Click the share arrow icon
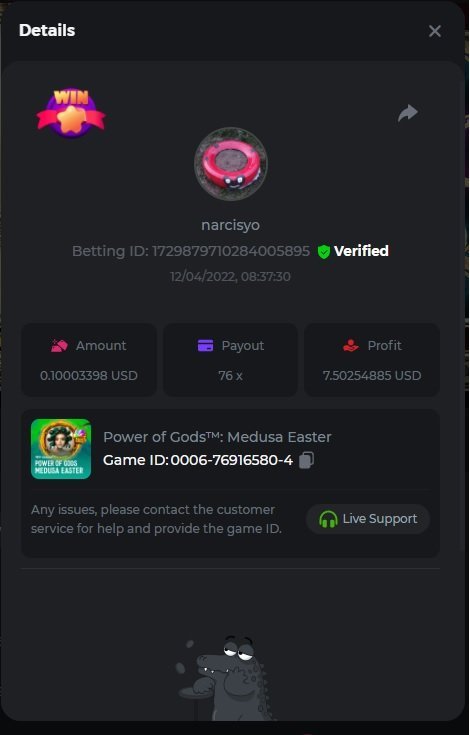Screen dimensions: 470x735 click(x=408, y=113)
